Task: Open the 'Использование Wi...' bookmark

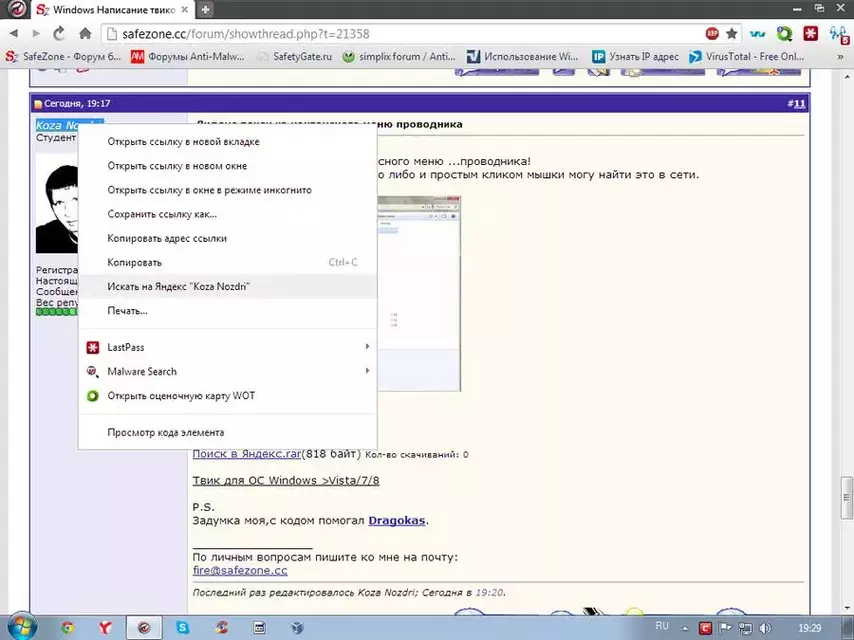Action: 522,56
